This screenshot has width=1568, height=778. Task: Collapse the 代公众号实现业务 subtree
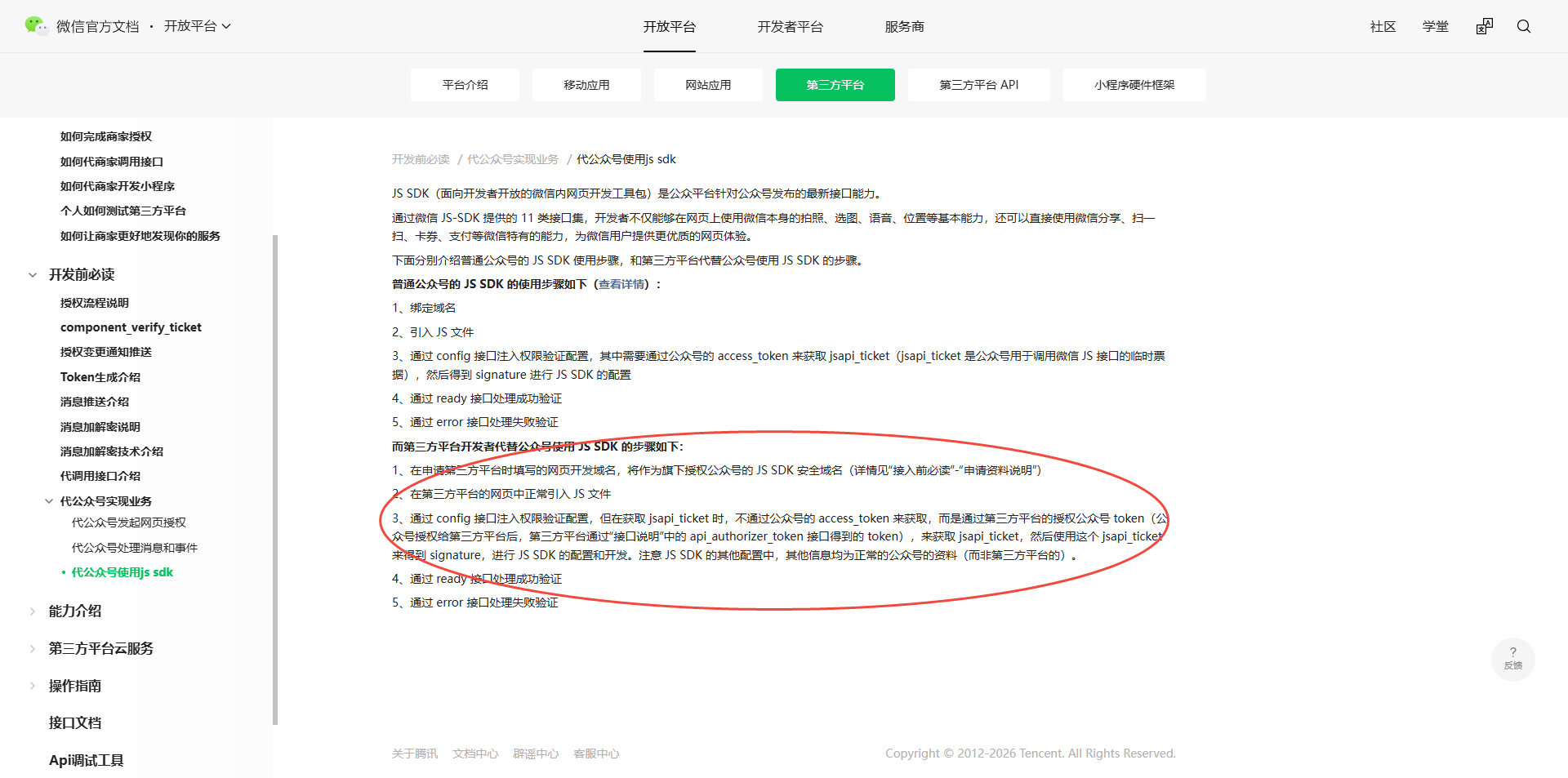coord(49,501)
